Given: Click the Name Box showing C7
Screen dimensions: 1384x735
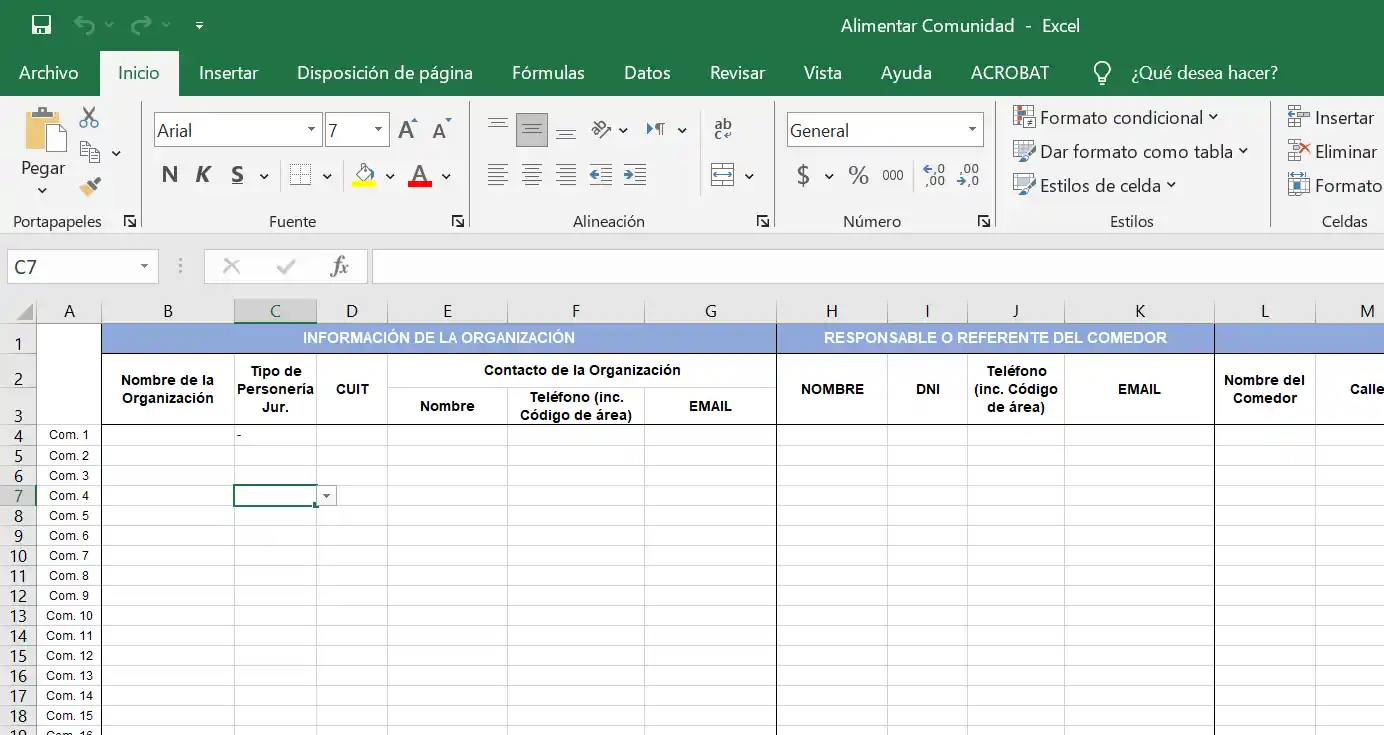Looking at the screenshot, I should tap(70, 267).
